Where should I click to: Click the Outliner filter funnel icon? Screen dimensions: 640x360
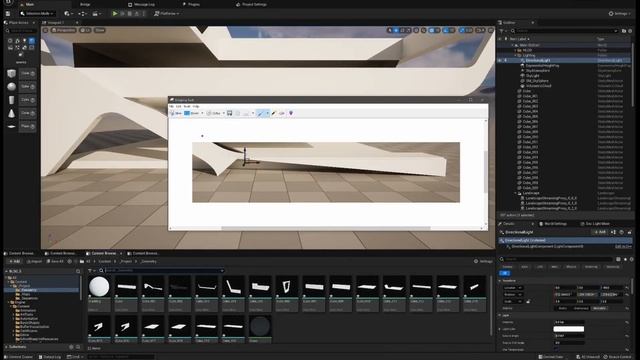pyautogui.click(x=502, y=31)
